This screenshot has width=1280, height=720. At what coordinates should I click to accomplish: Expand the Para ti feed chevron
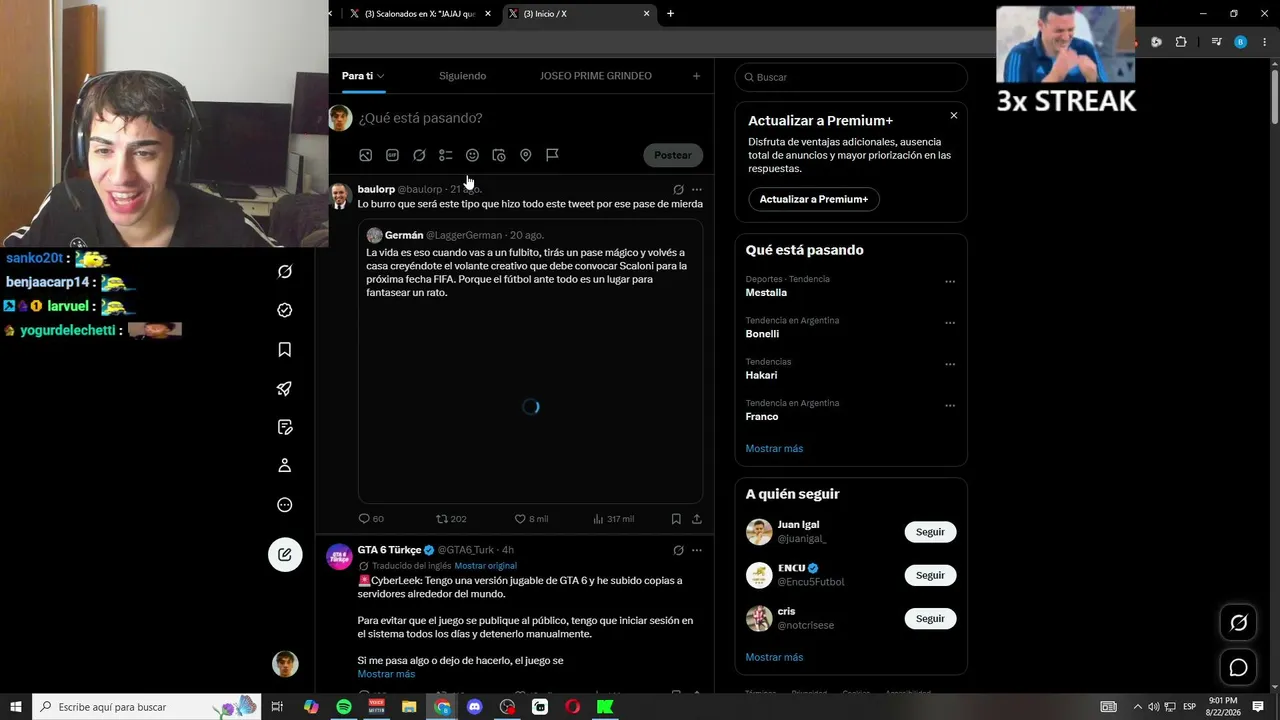coord(381,76)
